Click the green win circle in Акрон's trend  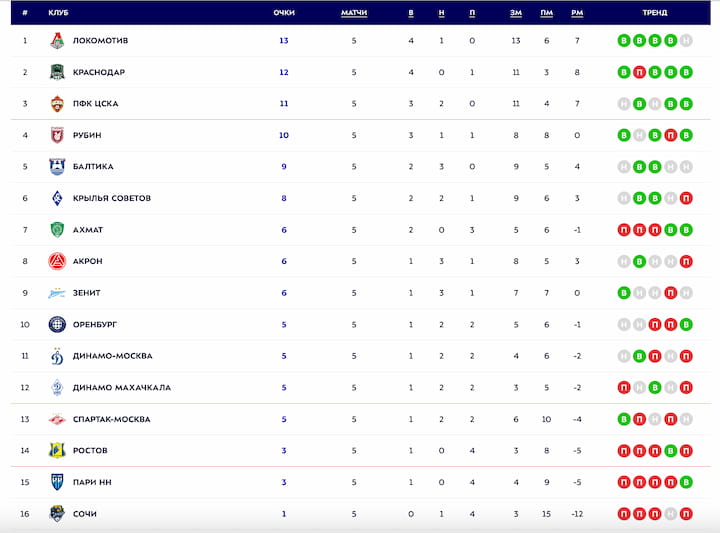tap(639, 261)
